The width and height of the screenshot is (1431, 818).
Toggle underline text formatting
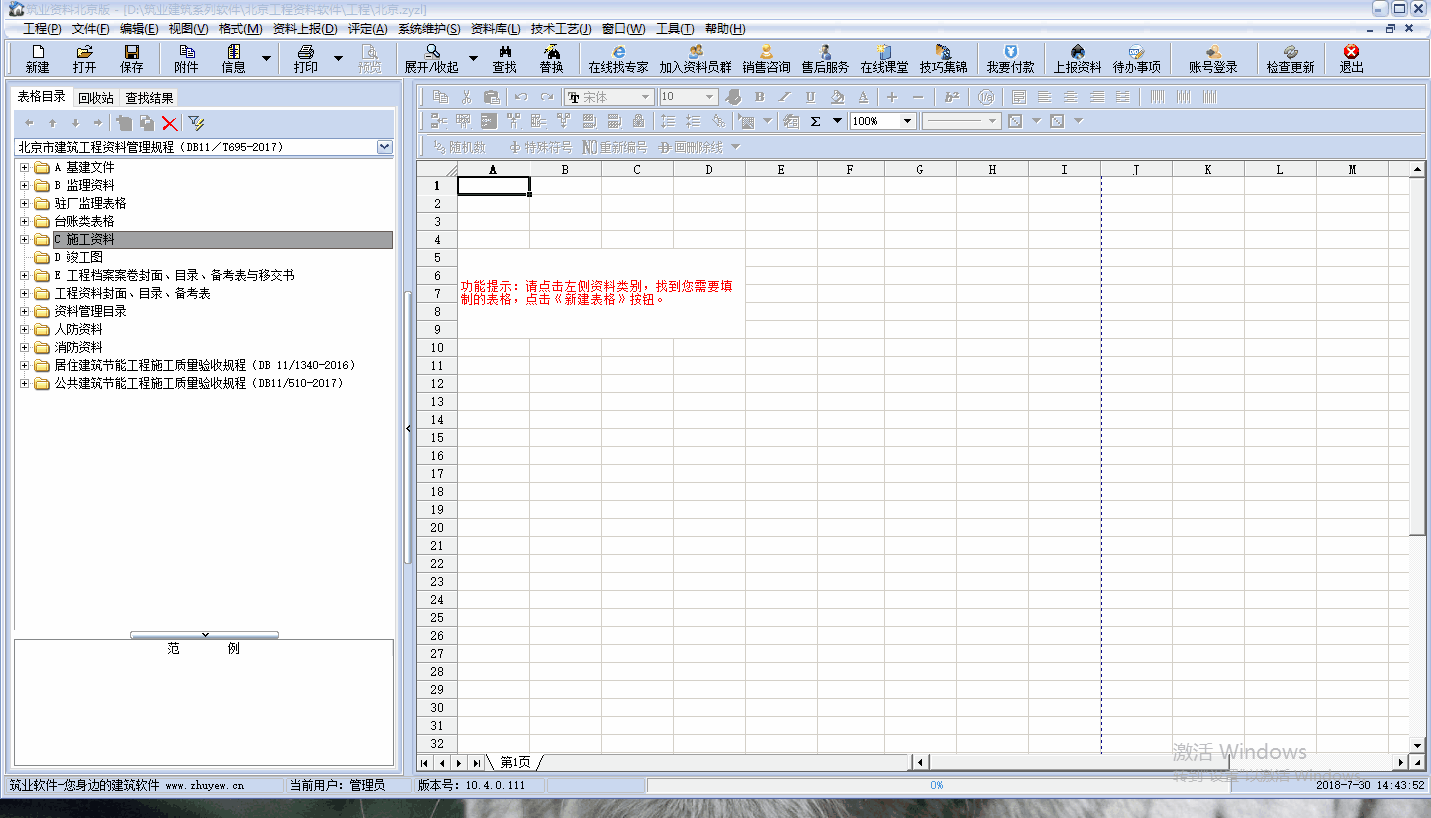[810, 97]
